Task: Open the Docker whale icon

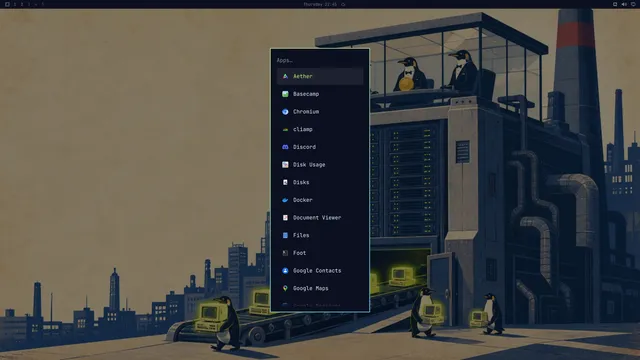Action: coord(285,200)
